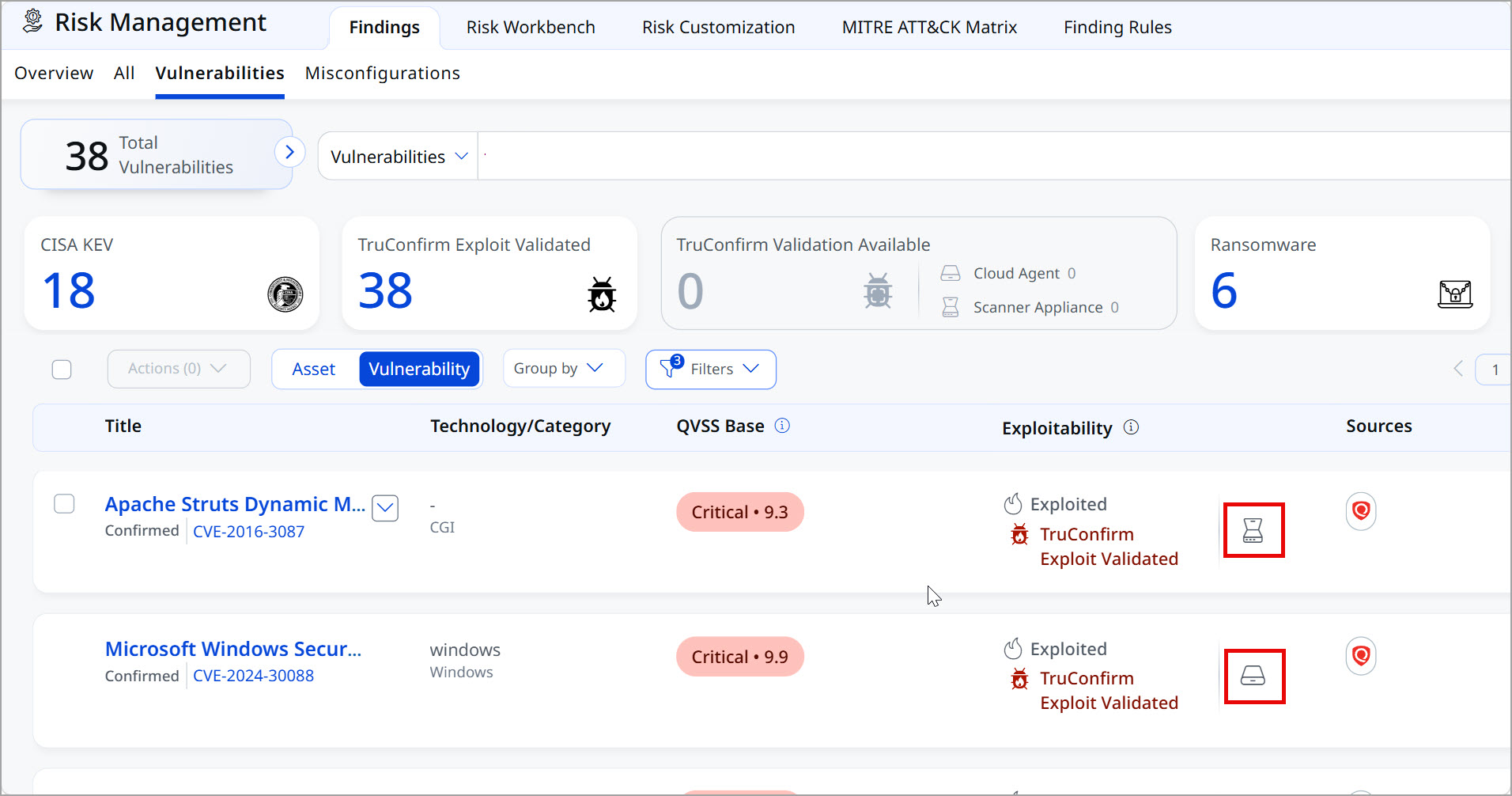Click the CGI category text

tap(442, 527)
